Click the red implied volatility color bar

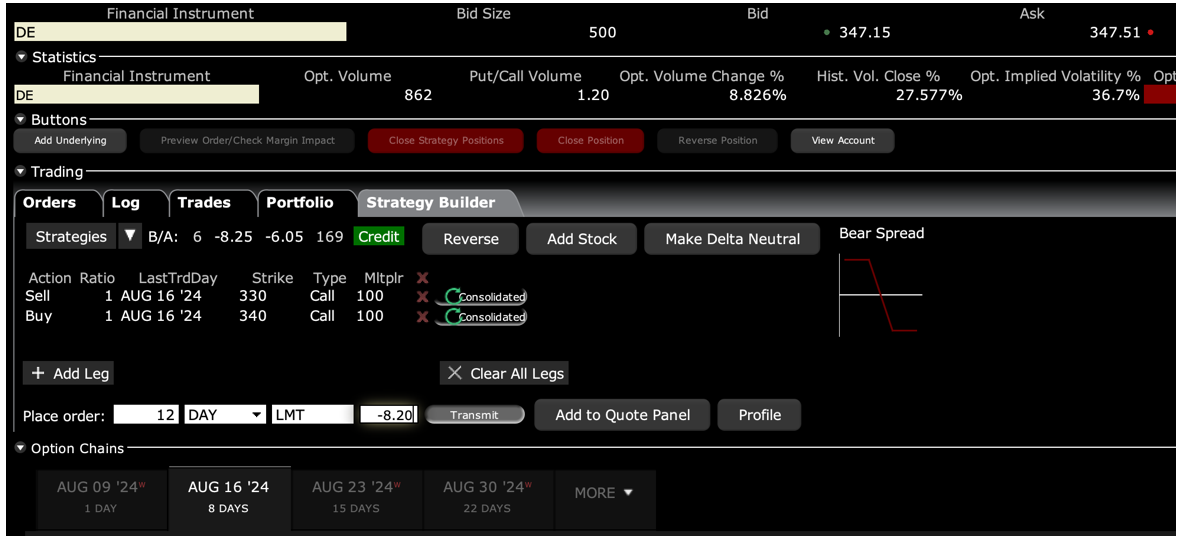pyautogui.click(x=1160, y=95)
